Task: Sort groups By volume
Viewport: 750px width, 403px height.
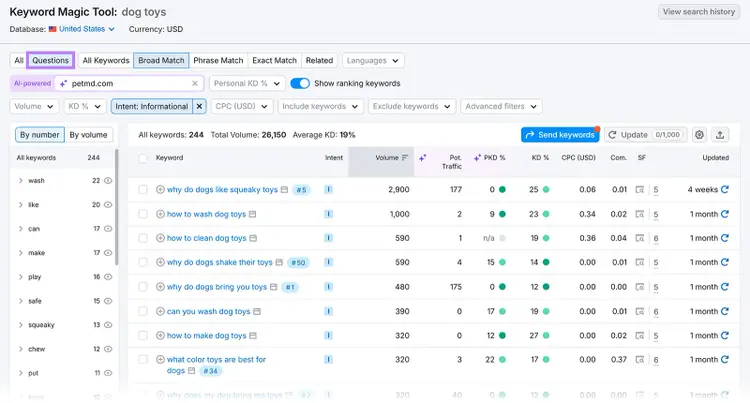Action: (x=88, y=135)
